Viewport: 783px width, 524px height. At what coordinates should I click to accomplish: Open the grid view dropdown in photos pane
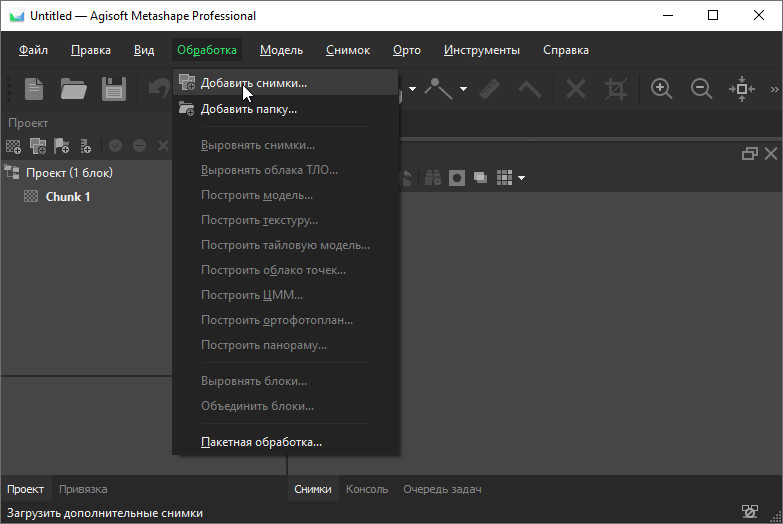pos(521,178)
